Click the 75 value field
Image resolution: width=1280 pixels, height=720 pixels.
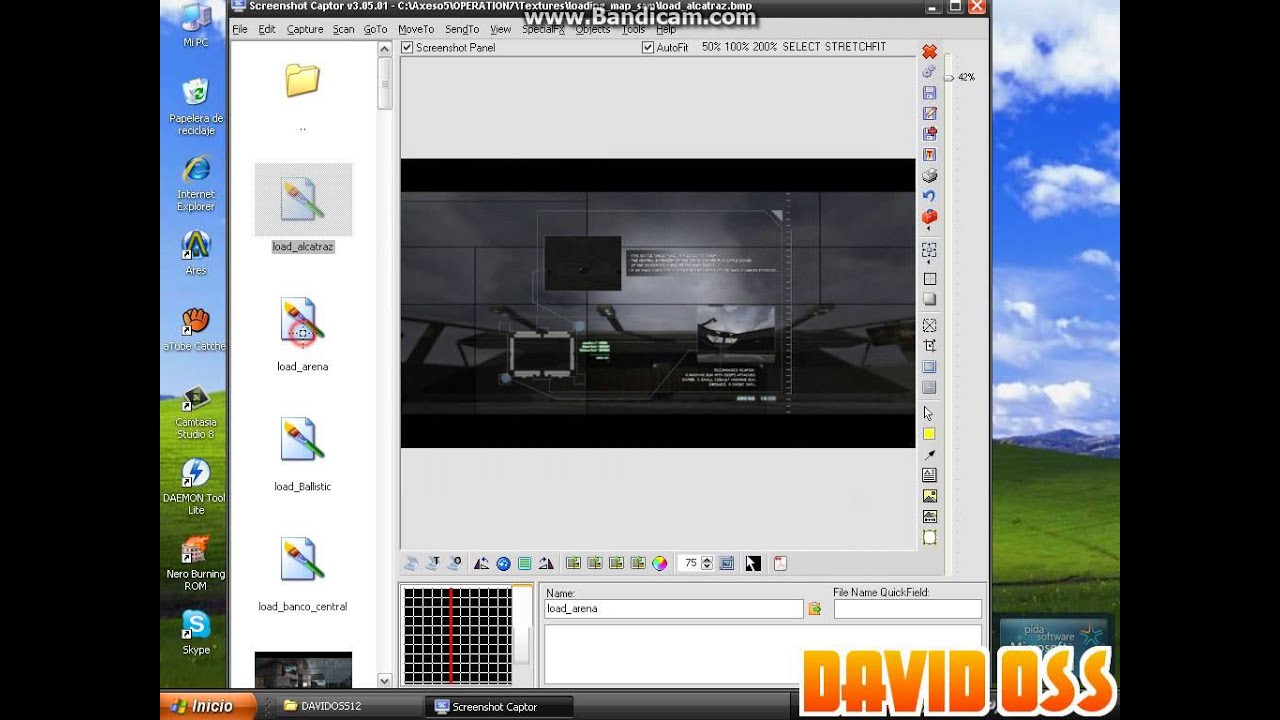click(x=690, y=563)
